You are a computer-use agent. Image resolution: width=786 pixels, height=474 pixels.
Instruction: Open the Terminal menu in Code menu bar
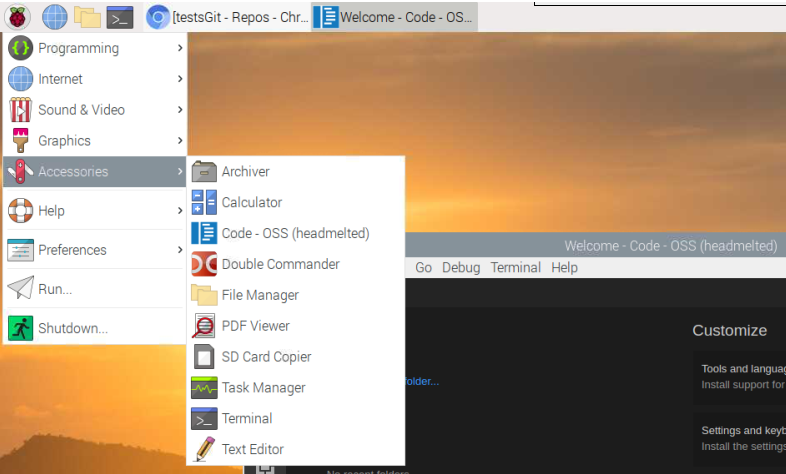tap(515, 268)
